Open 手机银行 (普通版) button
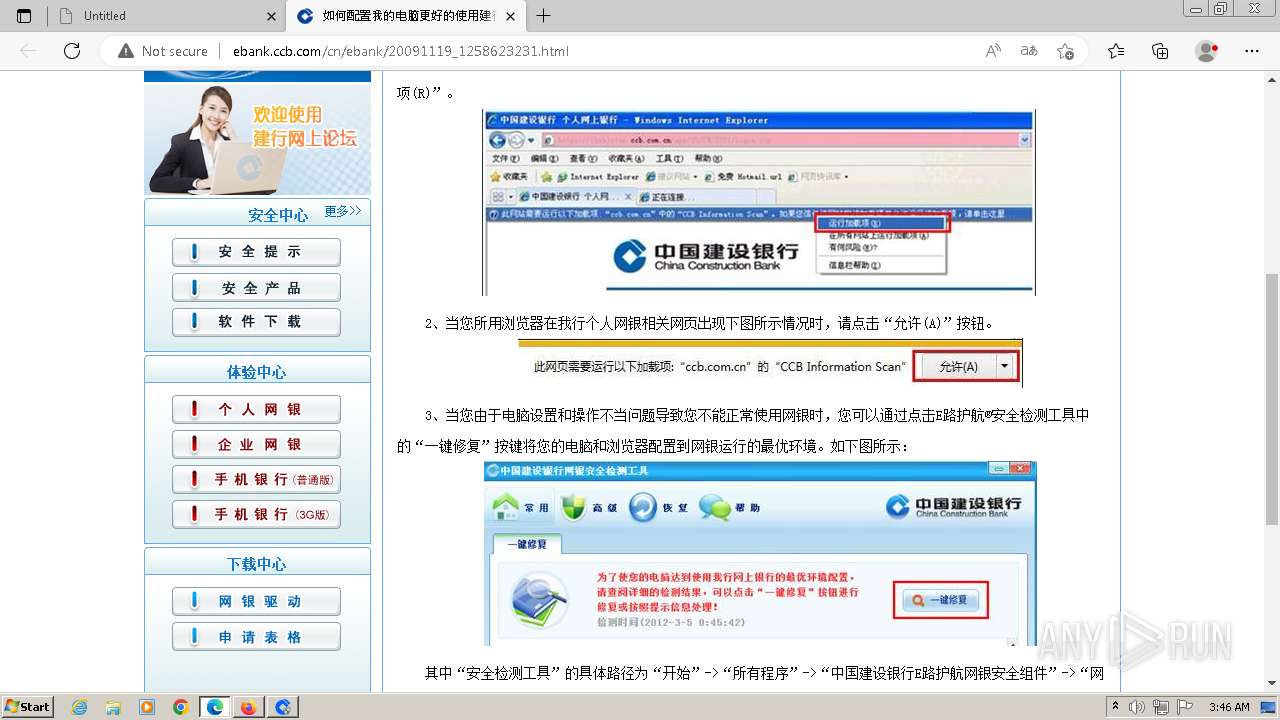The height and width of the screenshot is (720, 1280). 256,480
